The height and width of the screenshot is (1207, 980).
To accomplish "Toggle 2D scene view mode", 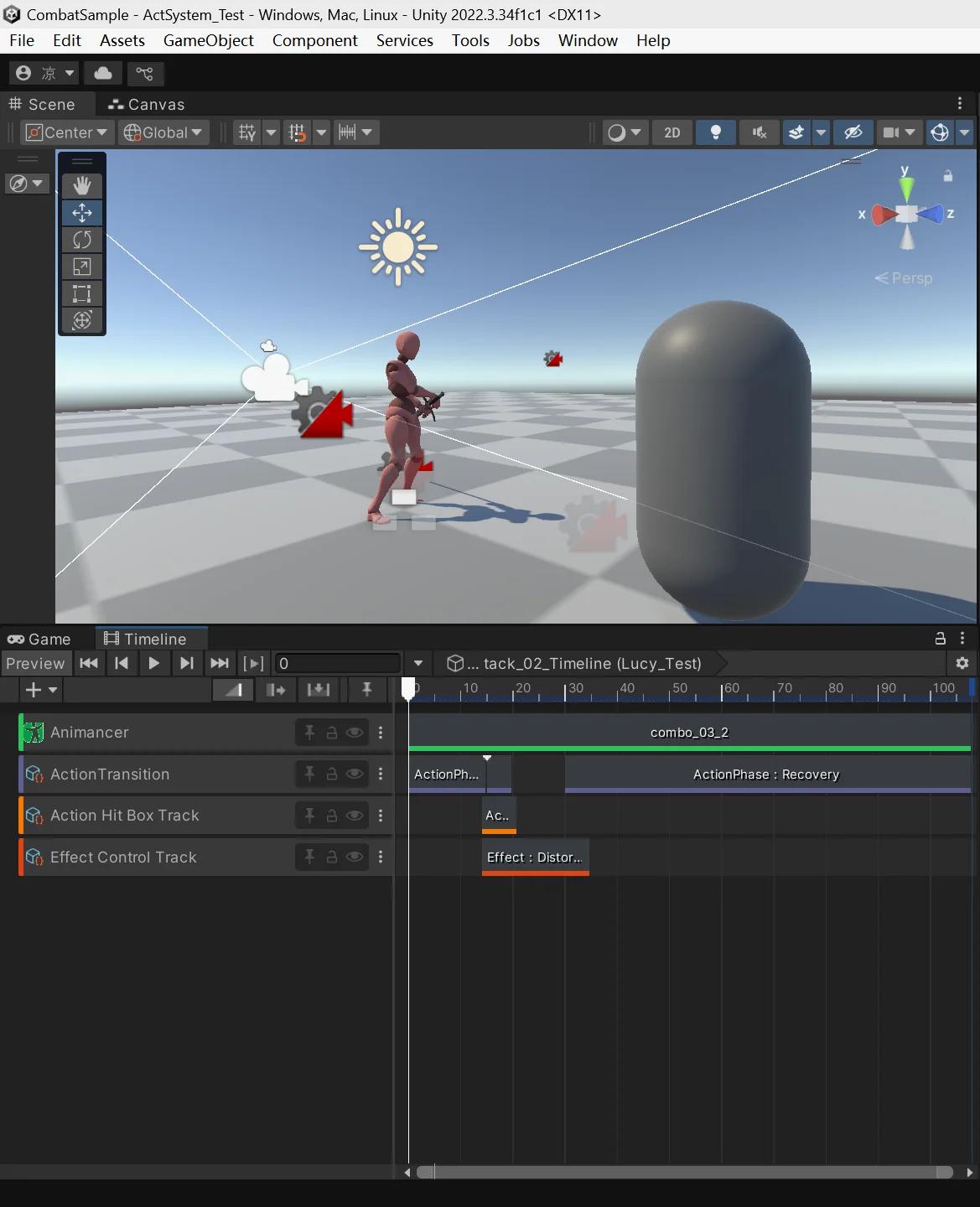I will tap(671, 132).
